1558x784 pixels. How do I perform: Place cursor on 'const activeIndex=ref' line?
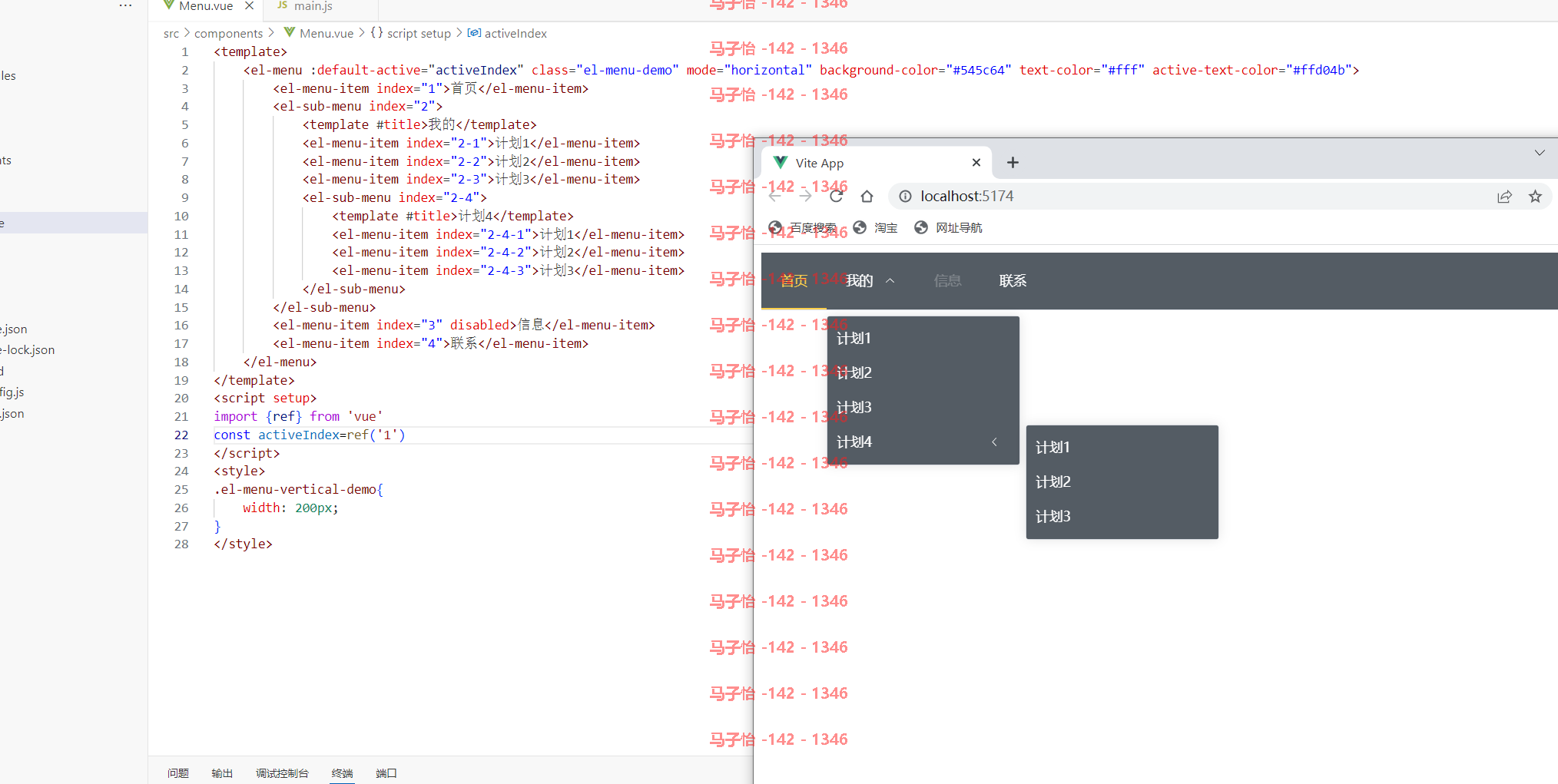coord(309,435)
